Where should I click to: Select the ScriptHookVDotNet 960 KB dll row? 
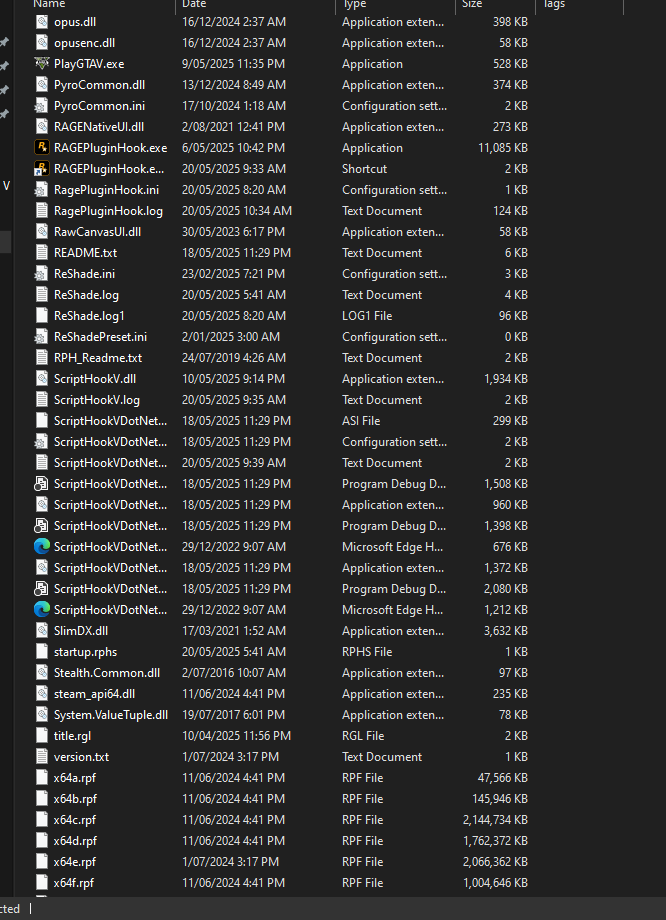pos(282,505)
